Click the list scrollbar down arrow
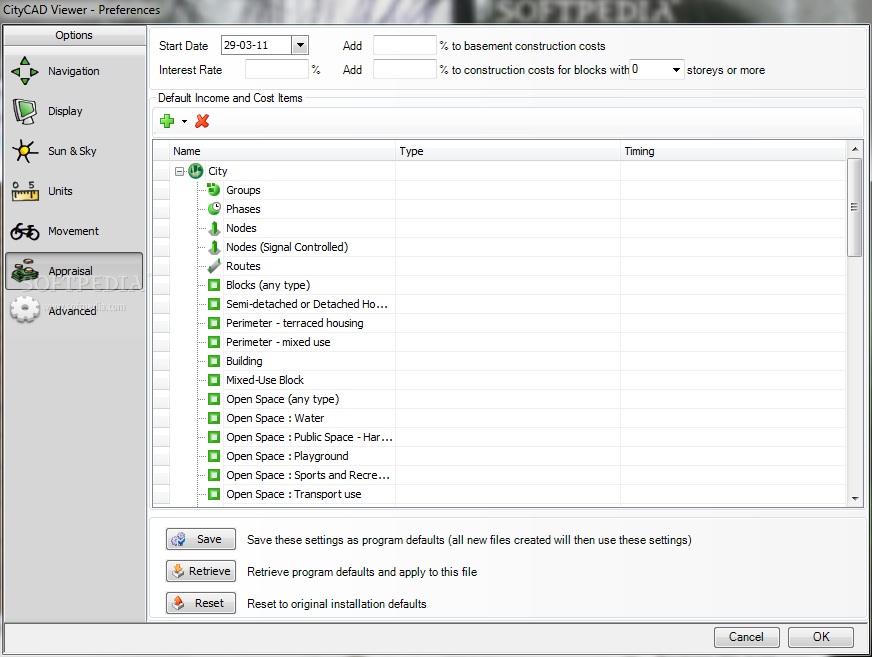872x657 pixels. click(x=855, y=498)
